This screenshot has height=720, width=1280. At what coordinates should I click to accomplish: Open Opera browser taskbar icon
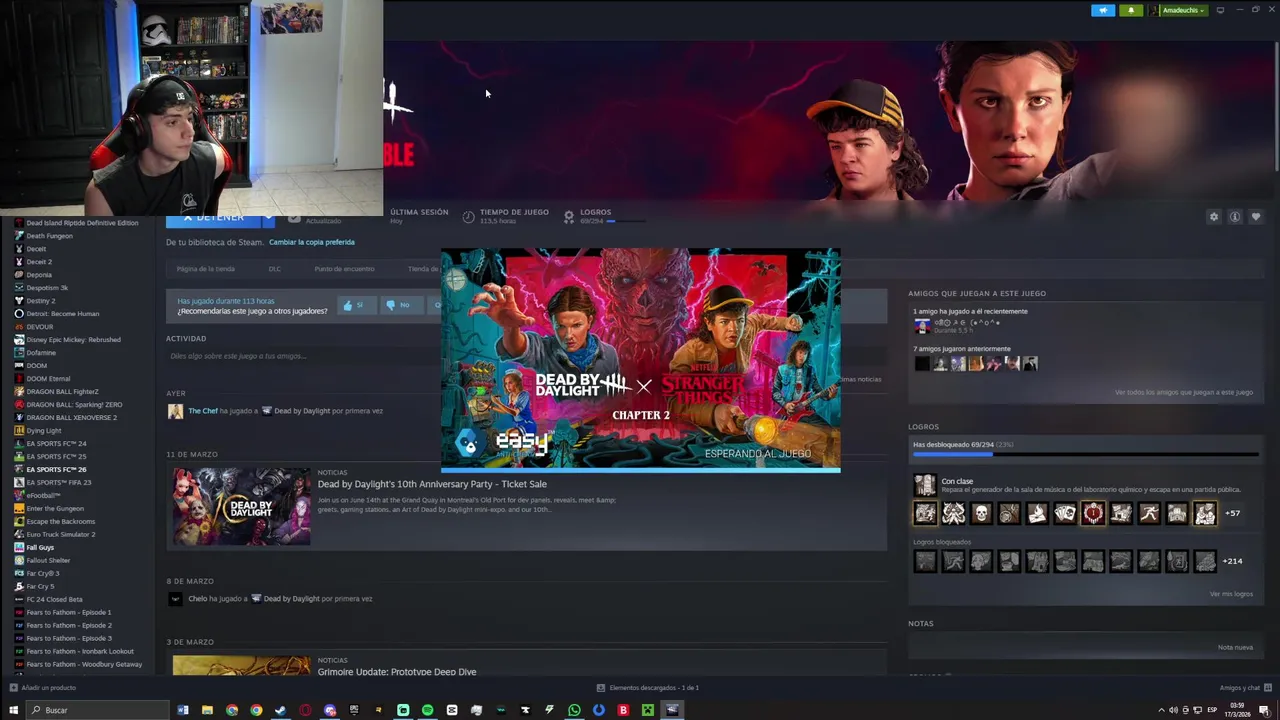(x=305, y=710)
